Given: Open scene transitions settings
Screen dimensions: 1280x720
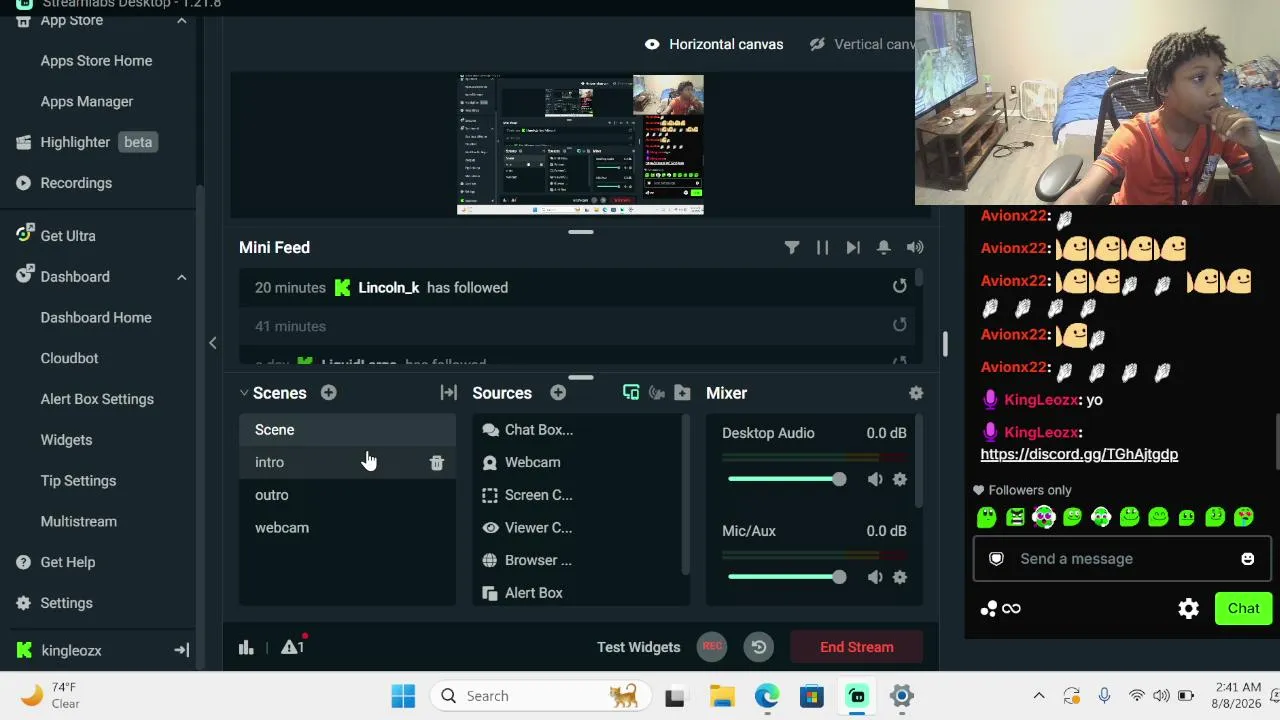Looking at the screenshot, I should click(448, 393).
